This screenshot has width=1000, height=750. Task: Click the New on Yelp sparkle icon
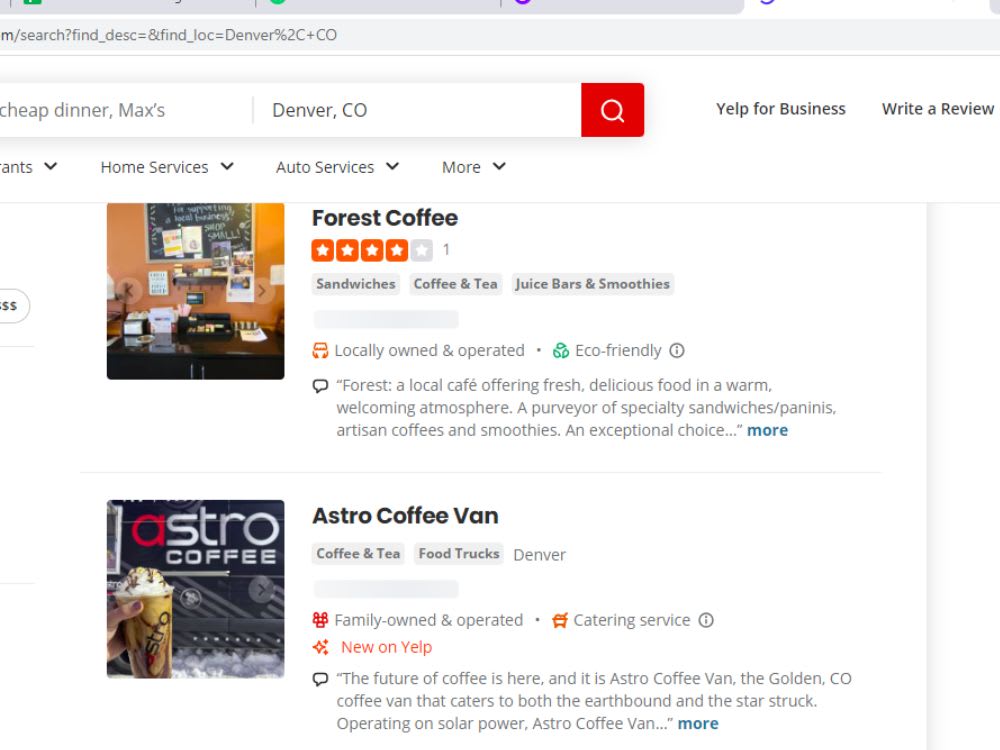pyautogui.click(x=320, y=647)
